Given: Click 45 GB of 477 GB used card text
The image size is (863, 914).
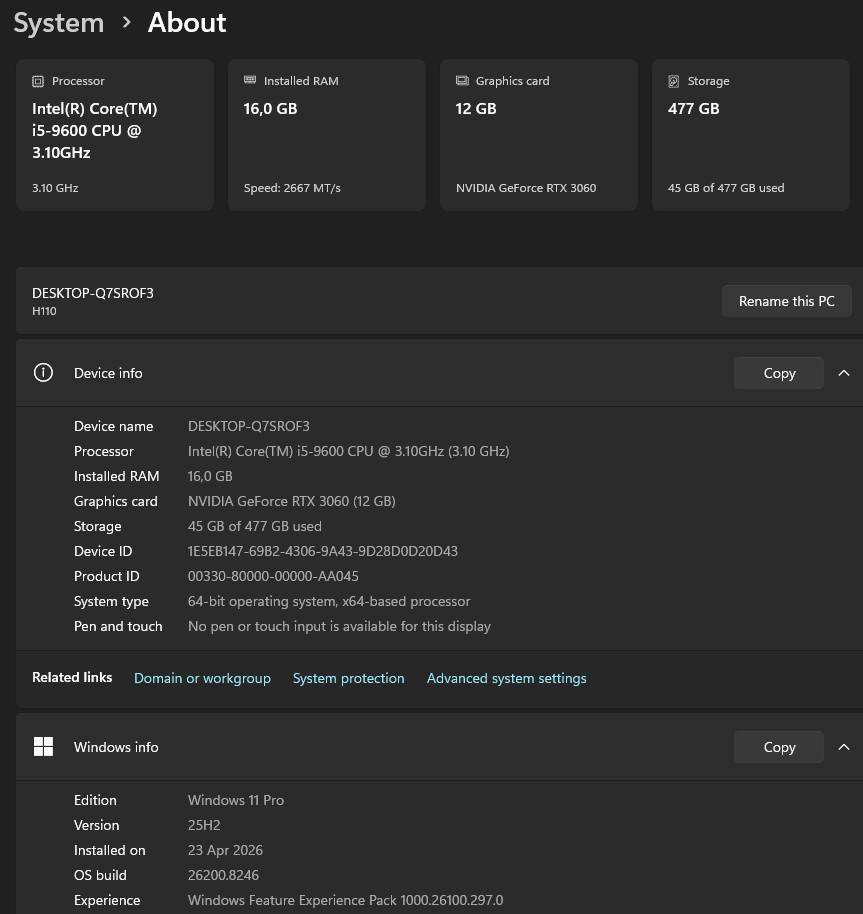Looking at the screenshot, I should point(725,188).
